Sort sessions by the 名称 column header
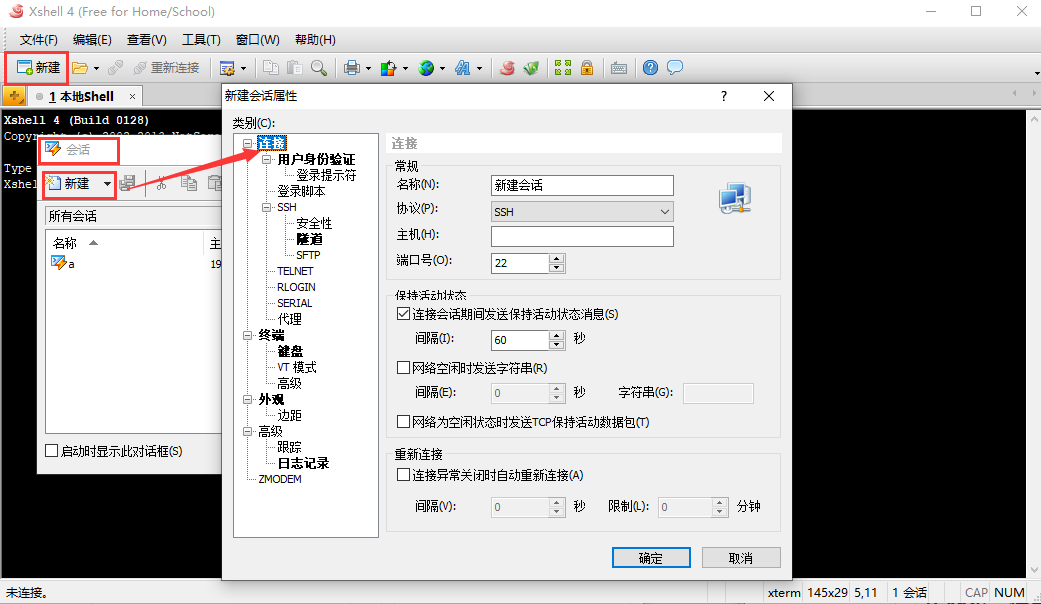This screenshot has width=1041, height=604. 123,244
